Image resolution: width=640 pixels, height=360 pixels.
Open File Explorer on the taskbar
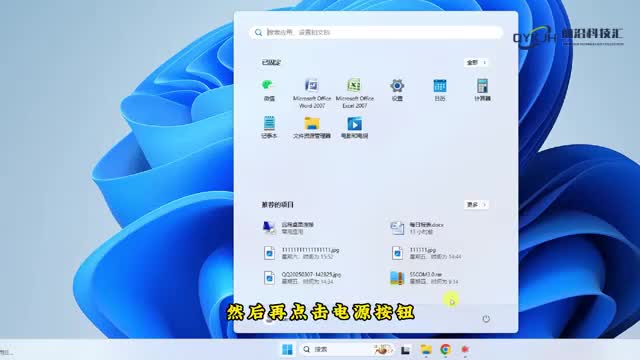click(x=426, y=349)
